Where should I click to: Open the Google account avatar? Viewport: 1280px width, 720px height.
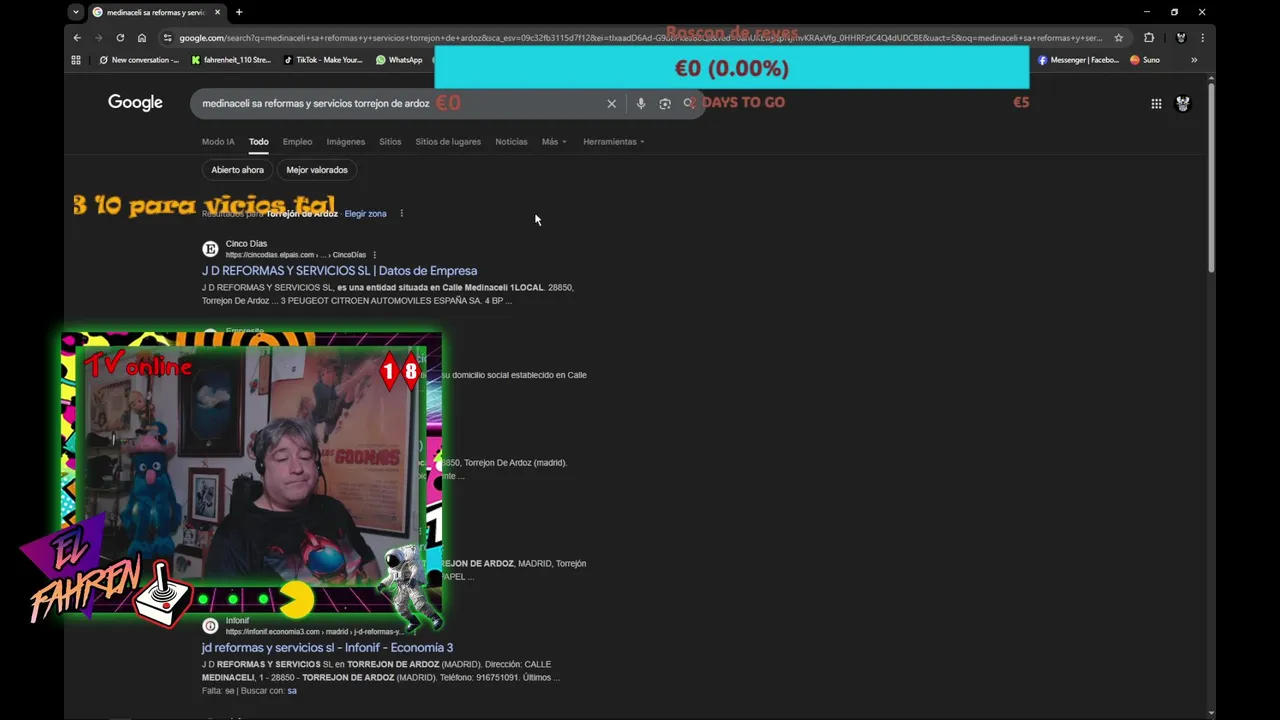click(1183, 103)
